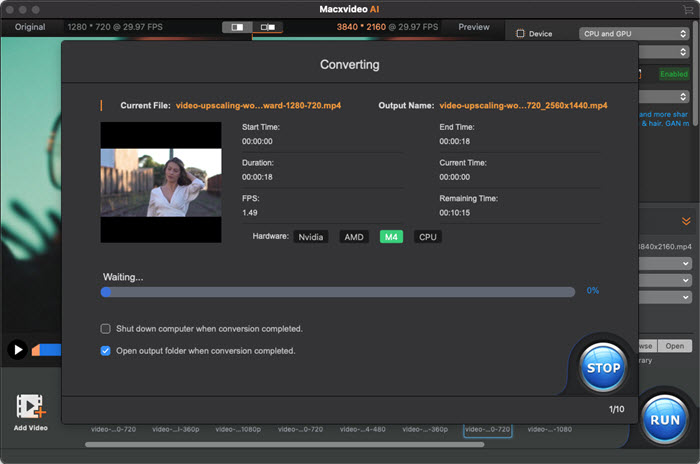Click the M4 hardware badge

(391, 237)
